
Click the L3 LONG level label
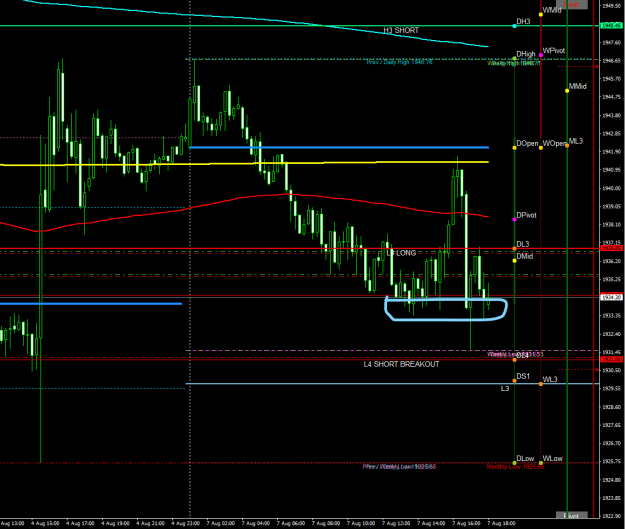[x=401, y=253]
